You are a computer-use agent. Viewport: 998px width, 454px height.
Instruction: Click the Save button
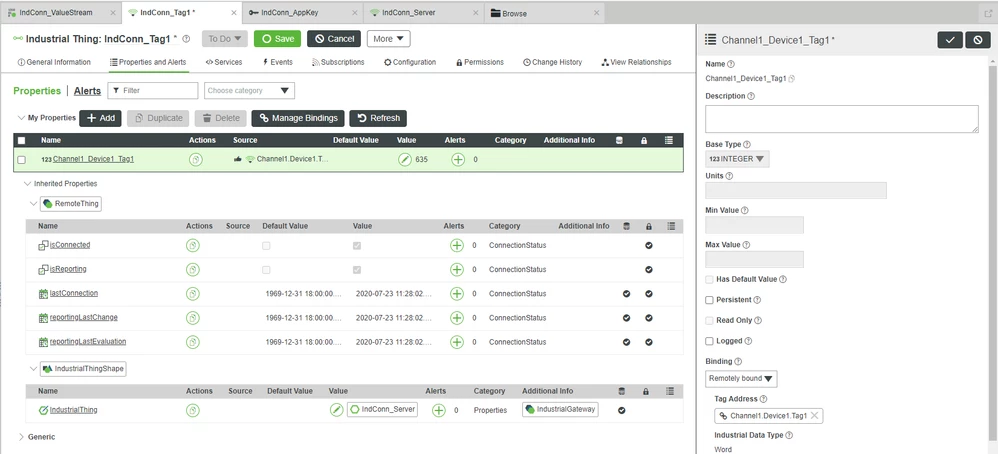278,39
